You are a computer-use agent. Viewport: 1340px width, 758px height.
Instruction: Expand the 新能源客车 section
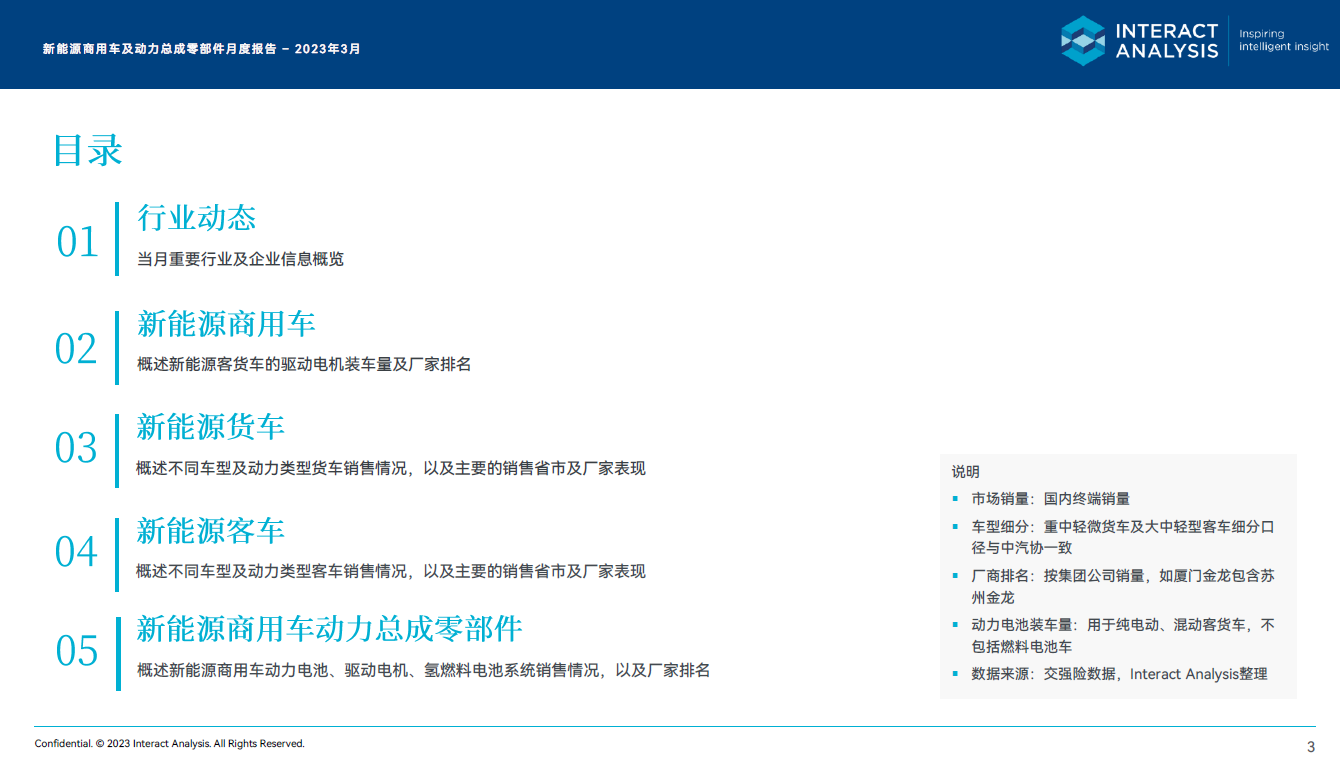206,532
